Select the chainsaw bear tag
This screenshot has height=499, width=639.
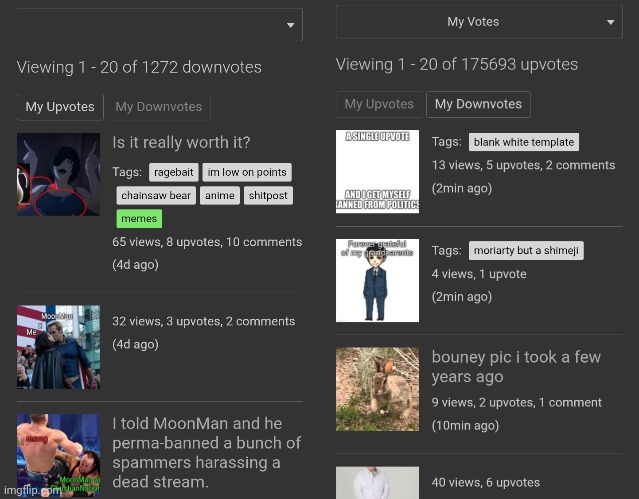(155, 196)
